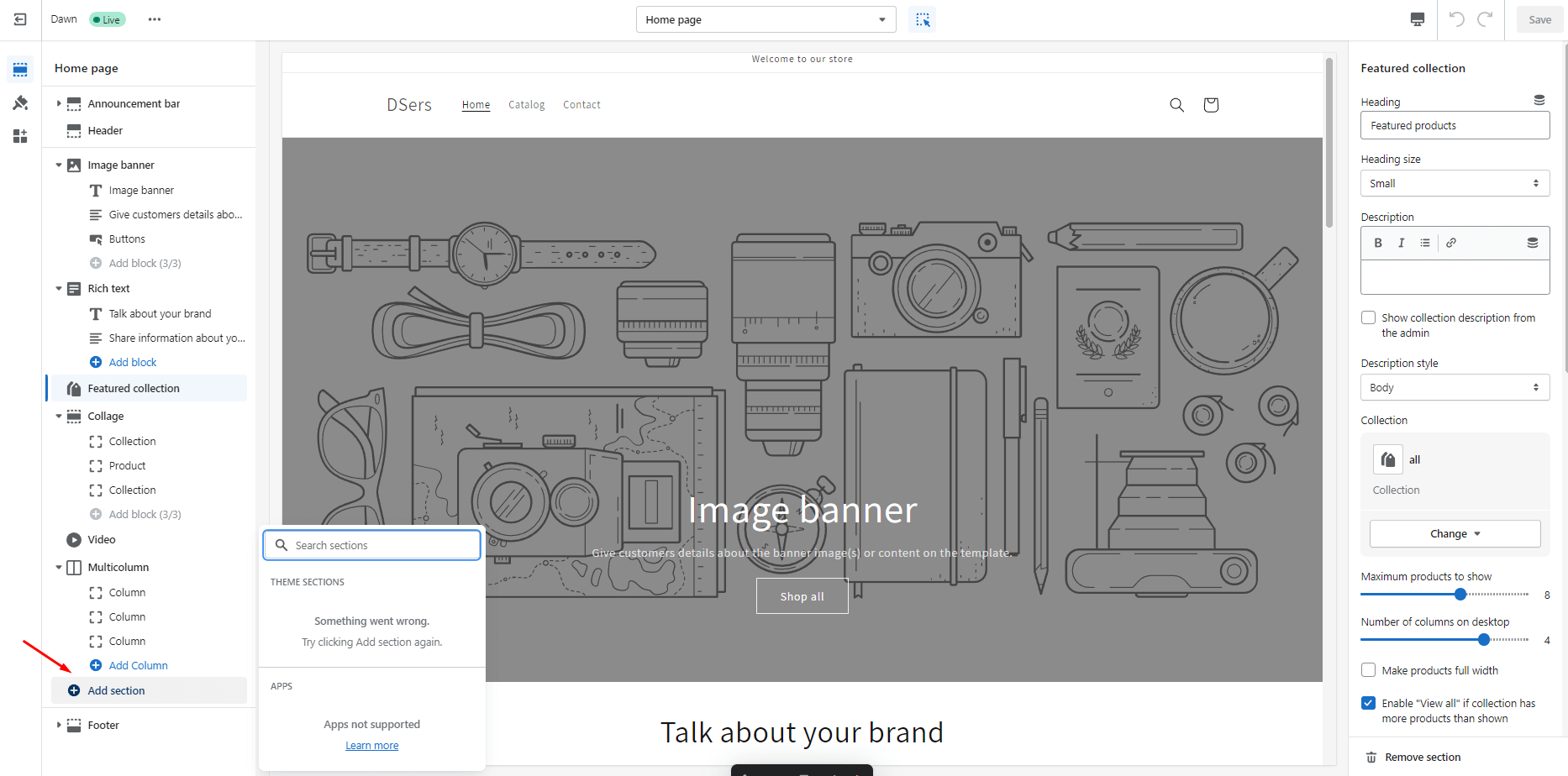Open the Sections sidebar icon
Viewport: 1568px width, 776px height.
tap(20, 69)
